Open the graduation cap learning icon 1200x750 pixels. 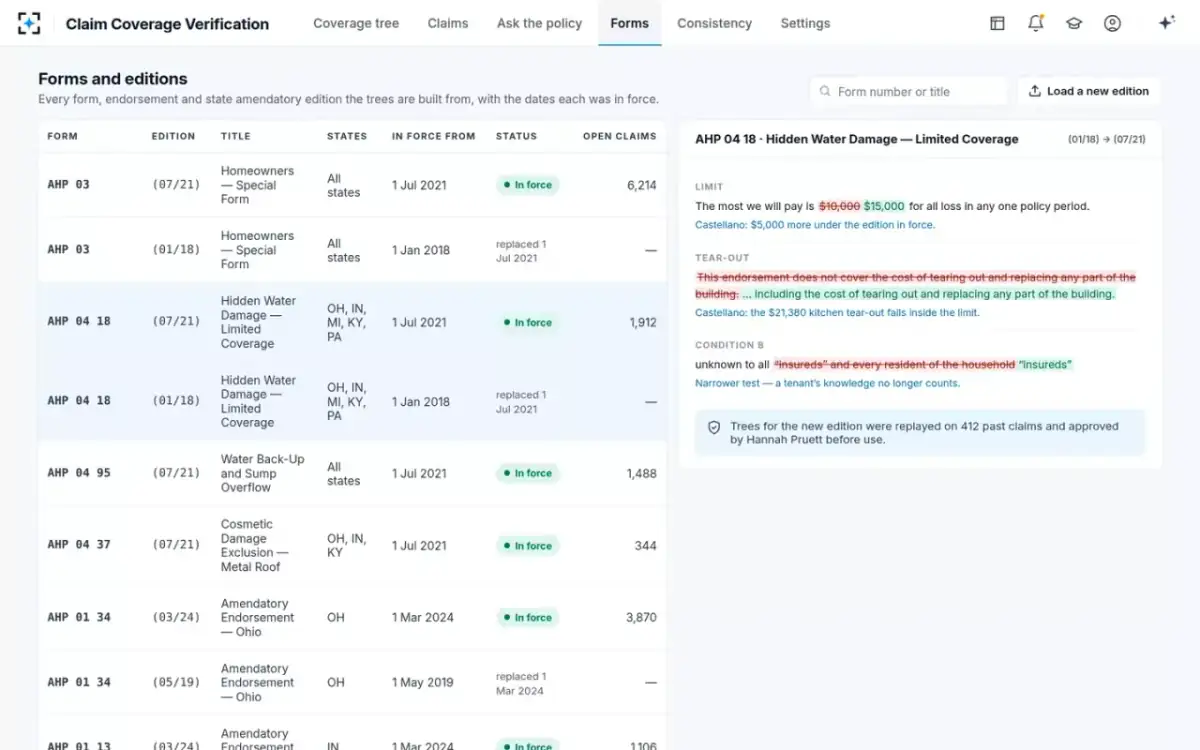[x=1074, y=23]
